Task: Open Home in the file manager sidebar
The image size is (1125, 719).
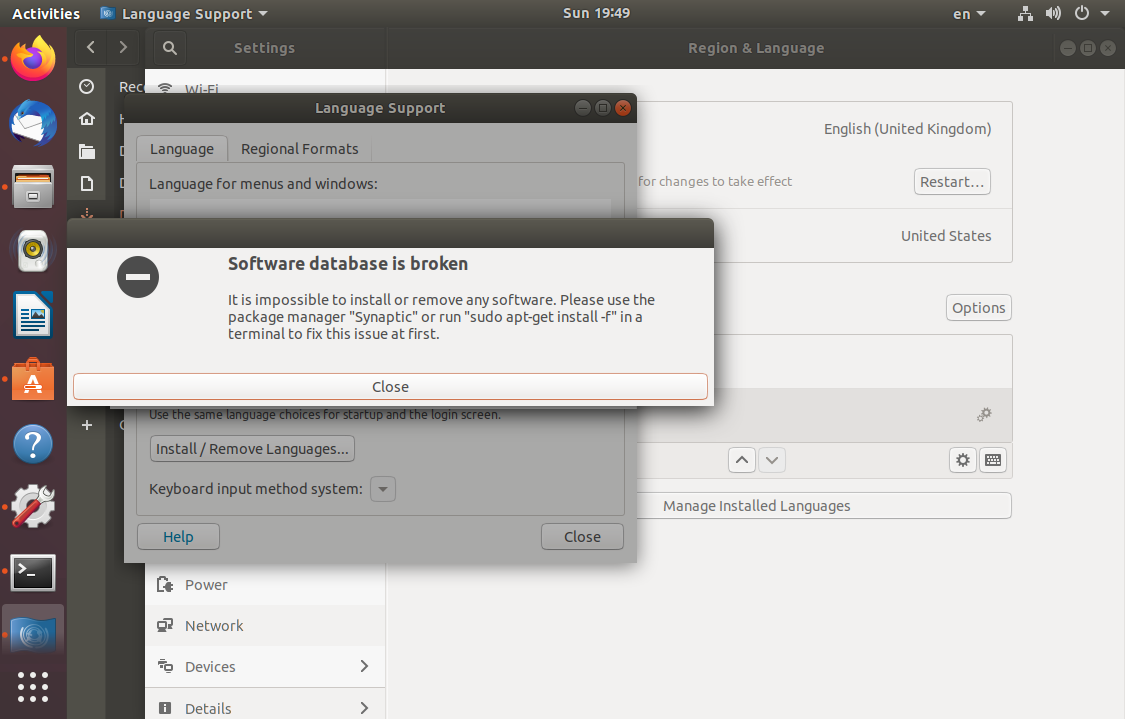Action: click(x=87, y=118)
